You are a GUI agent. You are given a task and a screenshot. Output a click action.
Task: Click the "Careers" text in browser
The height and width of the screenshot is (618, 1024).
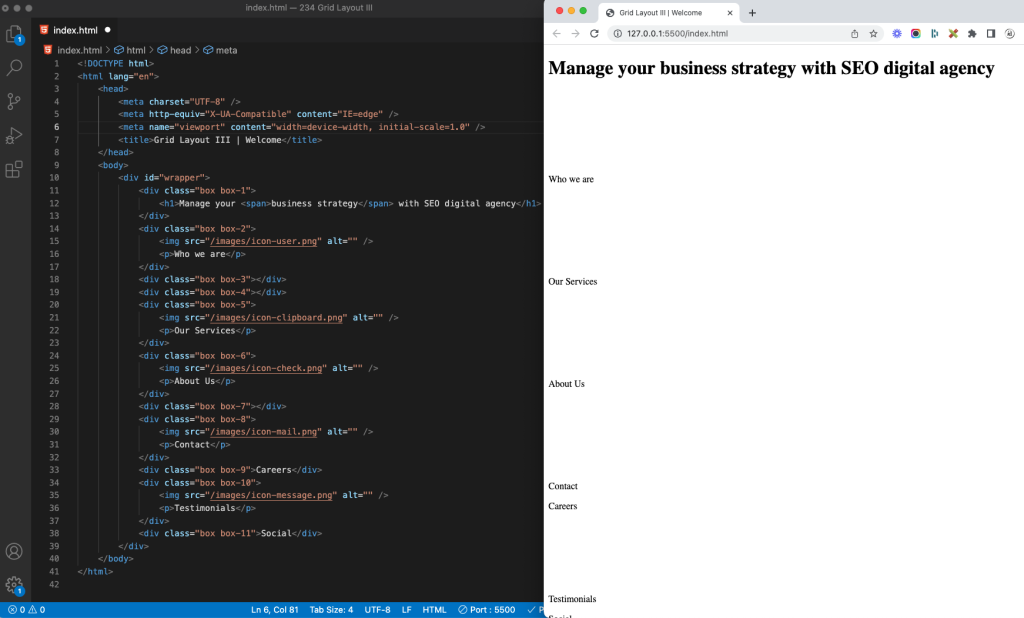click(563, 506)
